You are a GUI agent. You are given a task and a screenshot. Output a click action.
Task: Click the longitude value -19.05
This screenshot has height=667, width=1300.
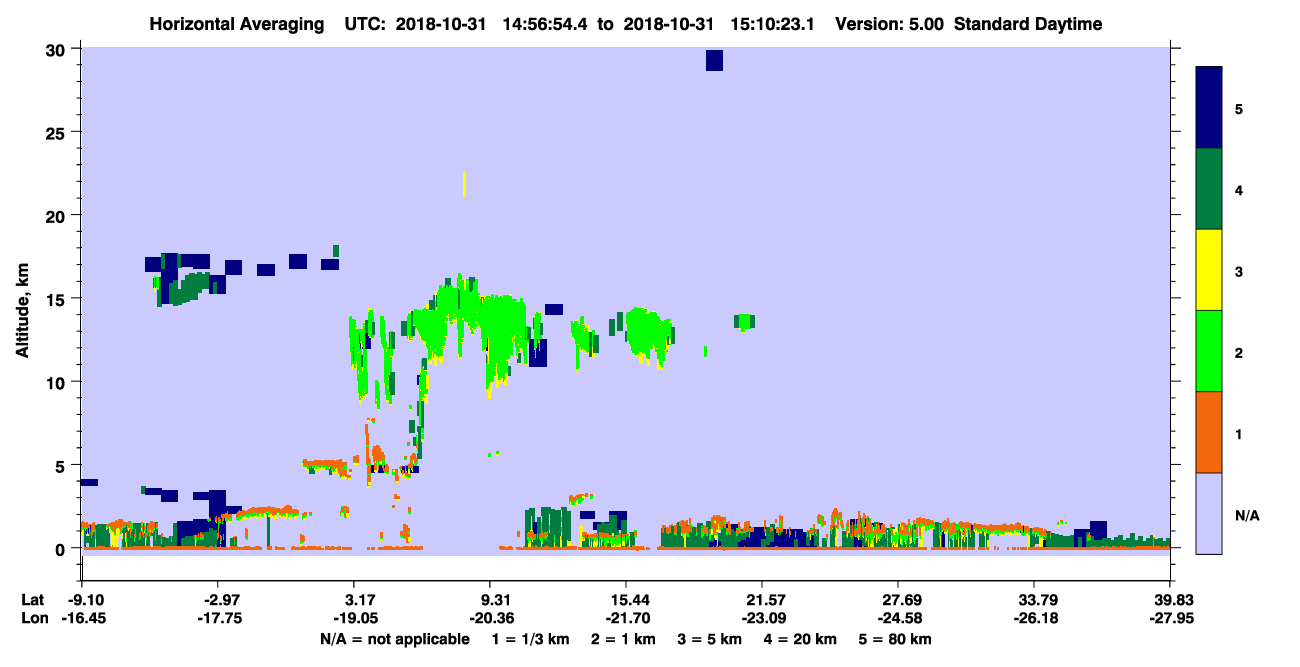[354, 618]
